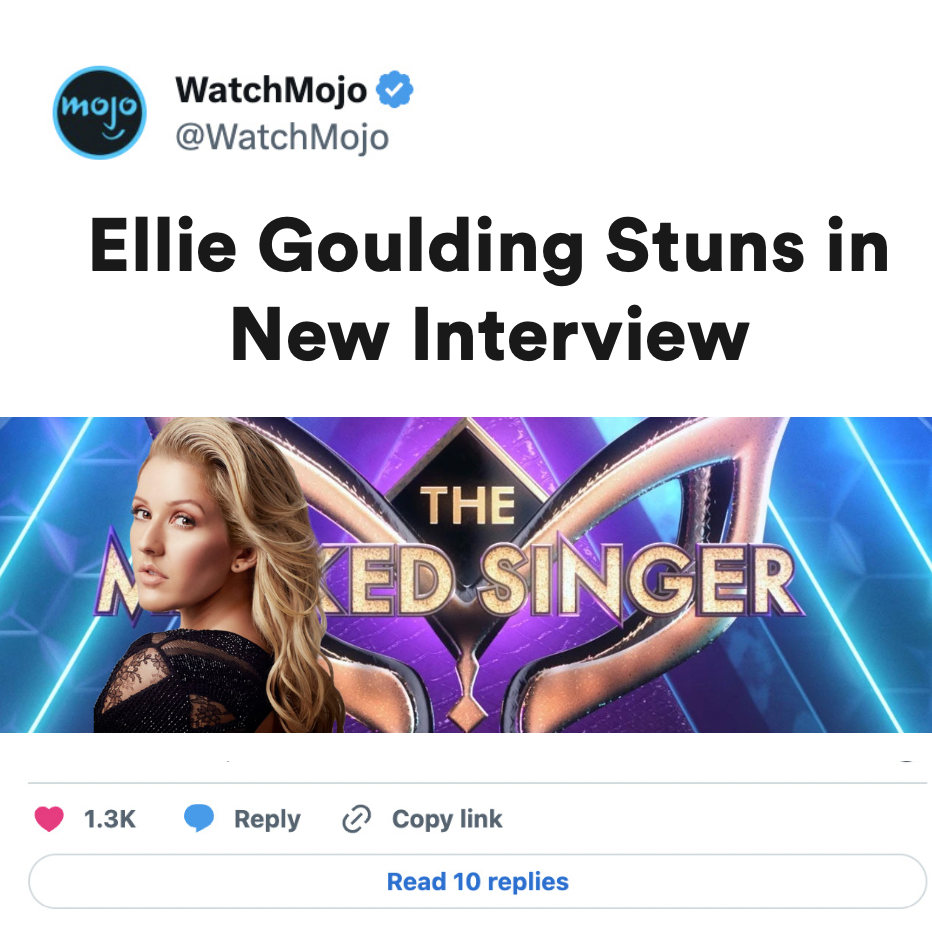Select the Reply text label
This screenshot has width=932, height=936.
(x=267, y=820)
